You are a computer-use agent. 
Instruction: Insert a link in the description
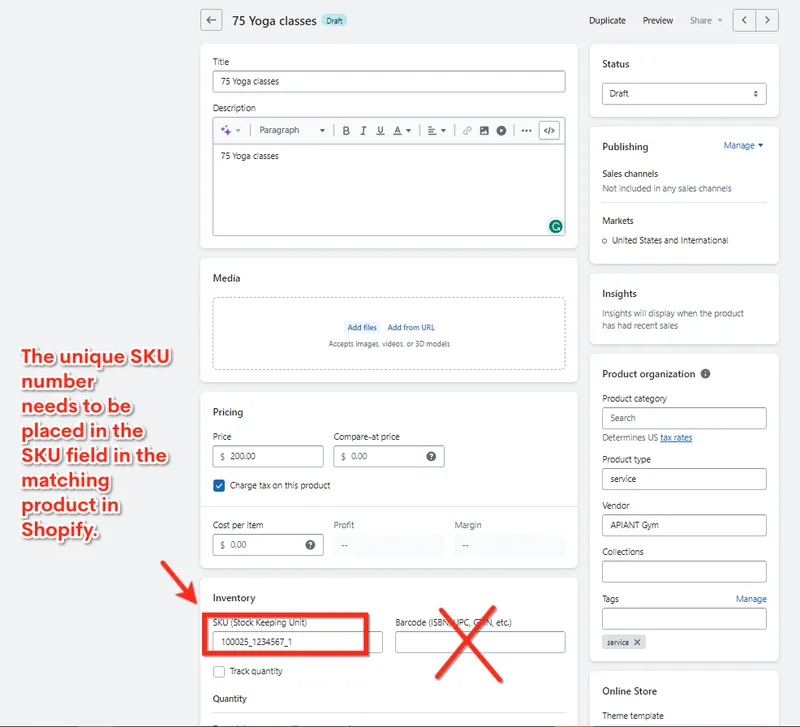pyautogui.click(x=467, y=131)
